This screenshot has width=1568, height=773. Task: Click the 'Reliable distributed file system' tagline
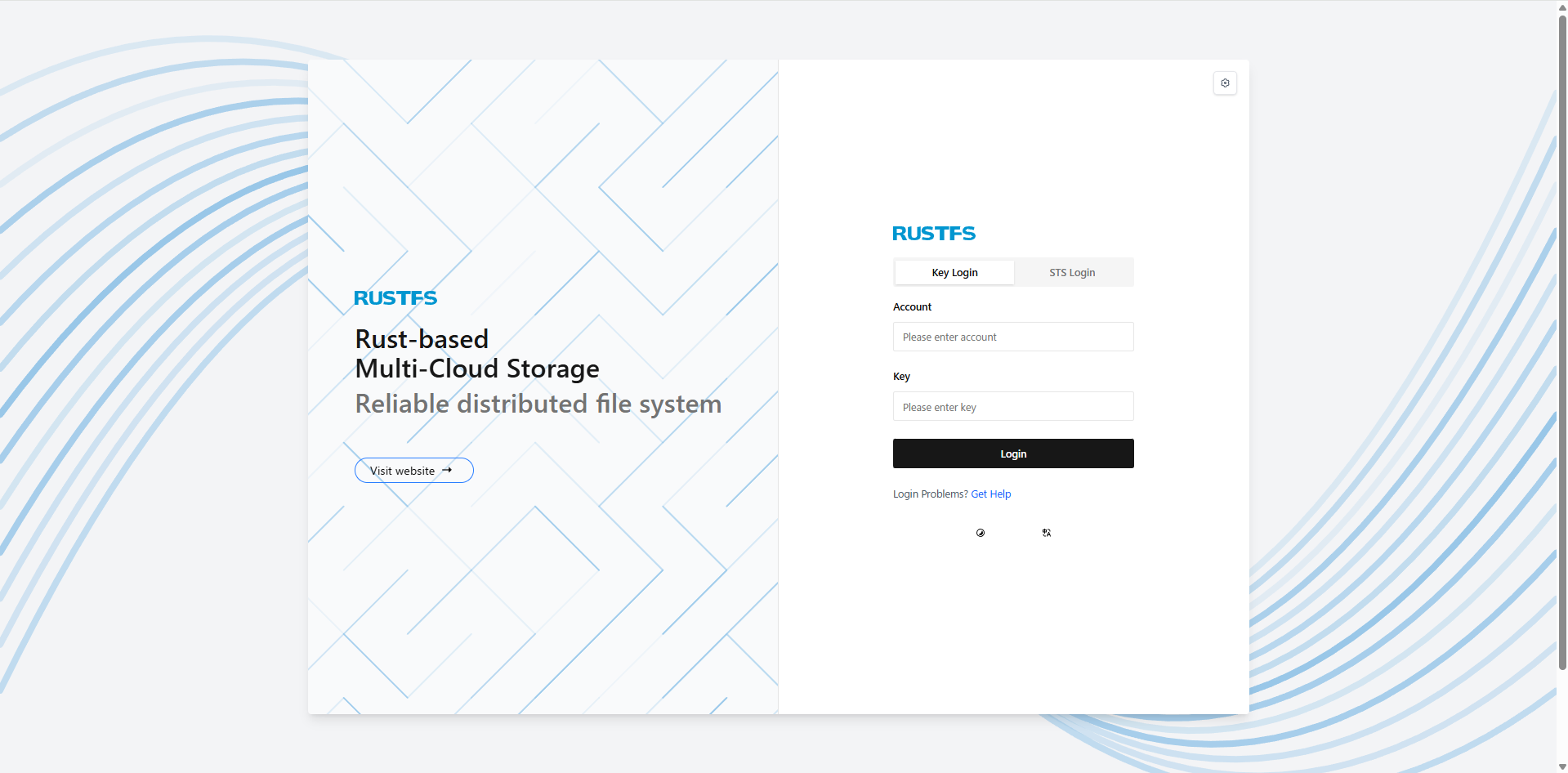[538, 404]
